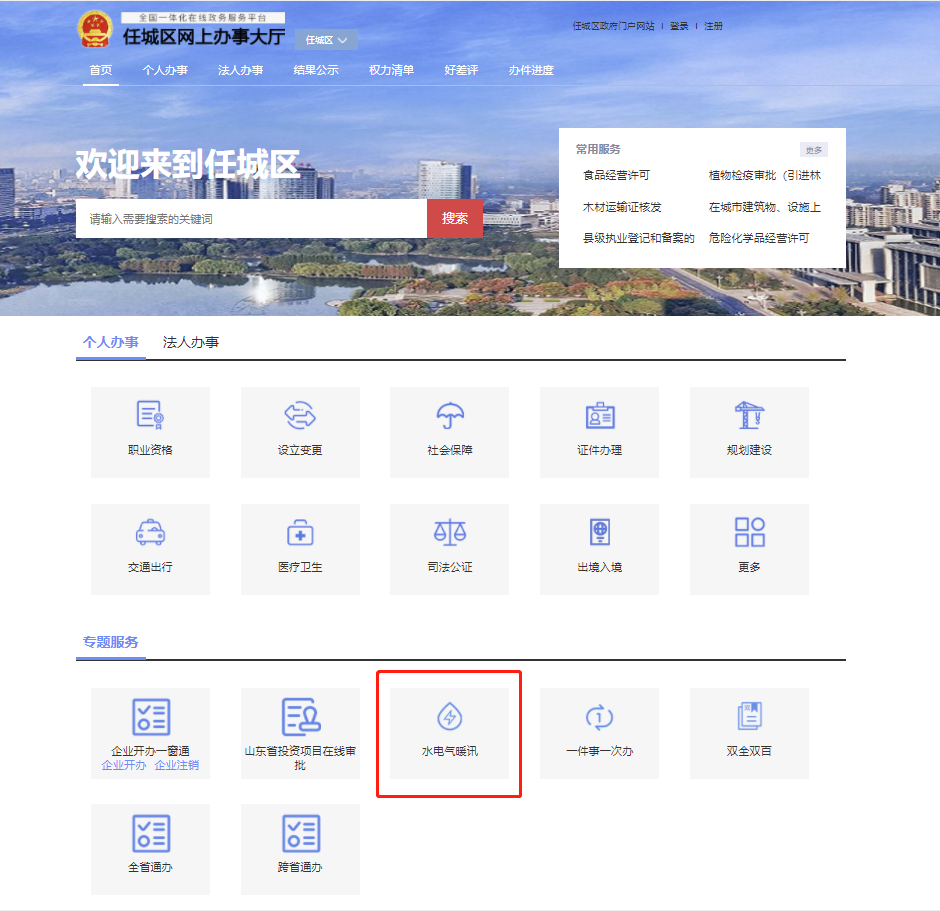Open the 职业资格 certificate icon
Screen dimensions: 940x911
(x=150, y=415)
